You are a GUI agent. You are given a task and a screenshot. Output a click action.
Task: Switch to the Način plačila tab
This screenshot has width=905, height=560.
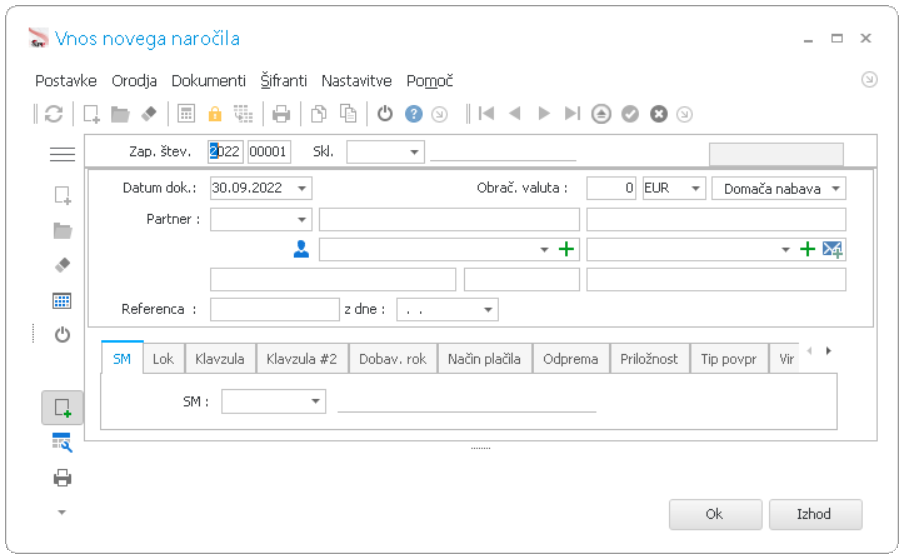484,359
